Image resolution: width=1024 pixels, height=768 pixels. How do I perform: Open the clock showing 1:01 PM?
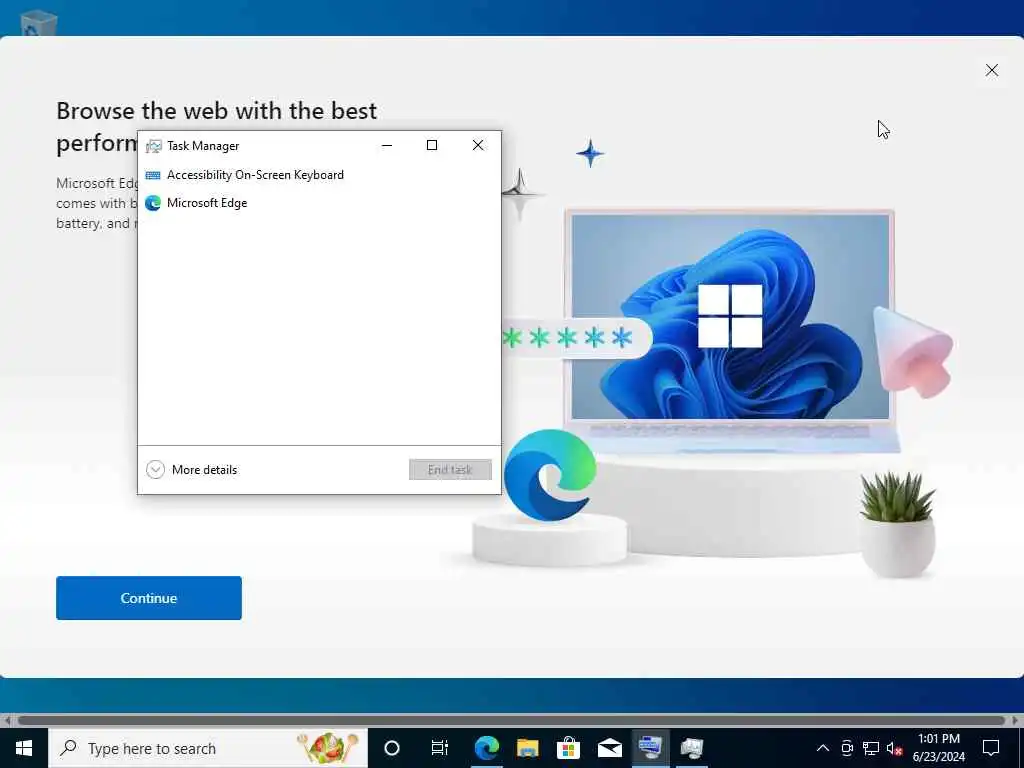[938, 748]
